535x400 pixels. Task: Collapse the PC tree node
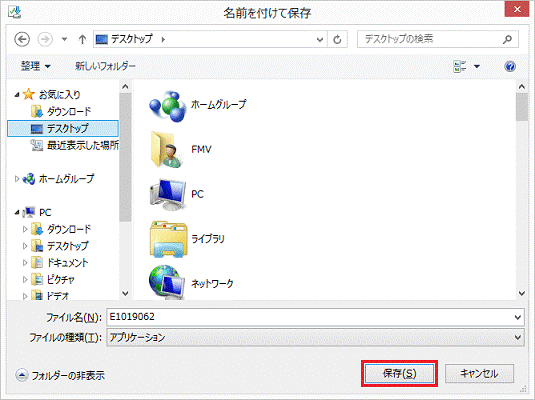point(17,212)
